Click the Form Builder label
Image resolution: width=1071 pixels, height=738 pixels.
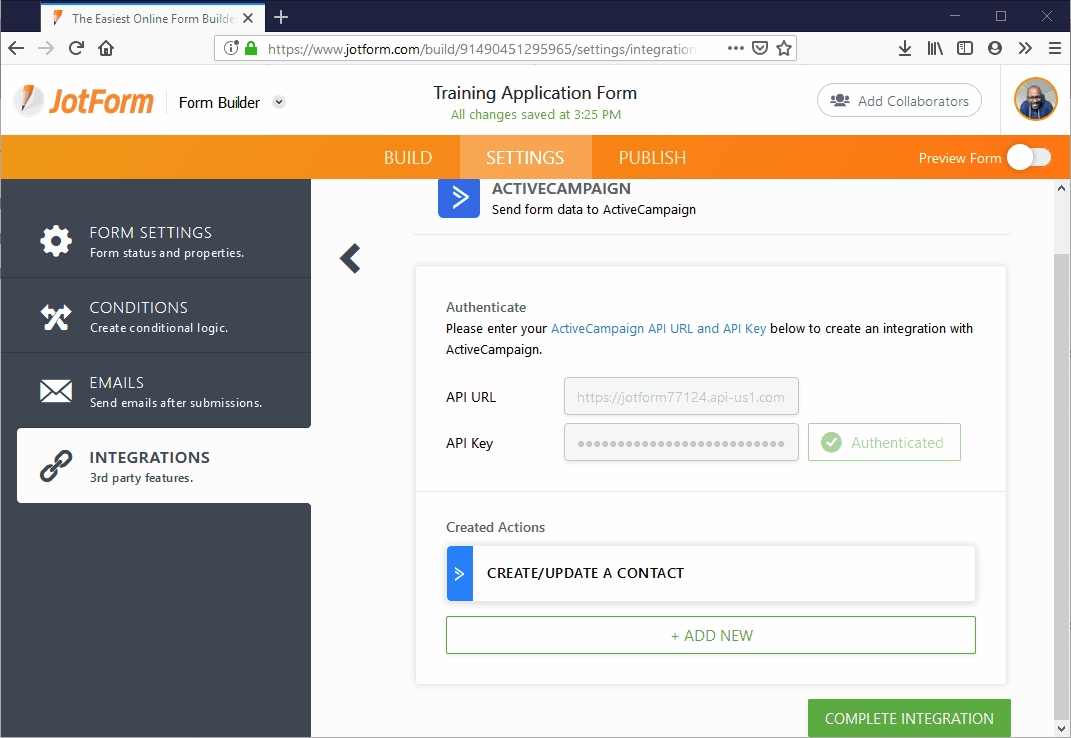click(219, 102)
